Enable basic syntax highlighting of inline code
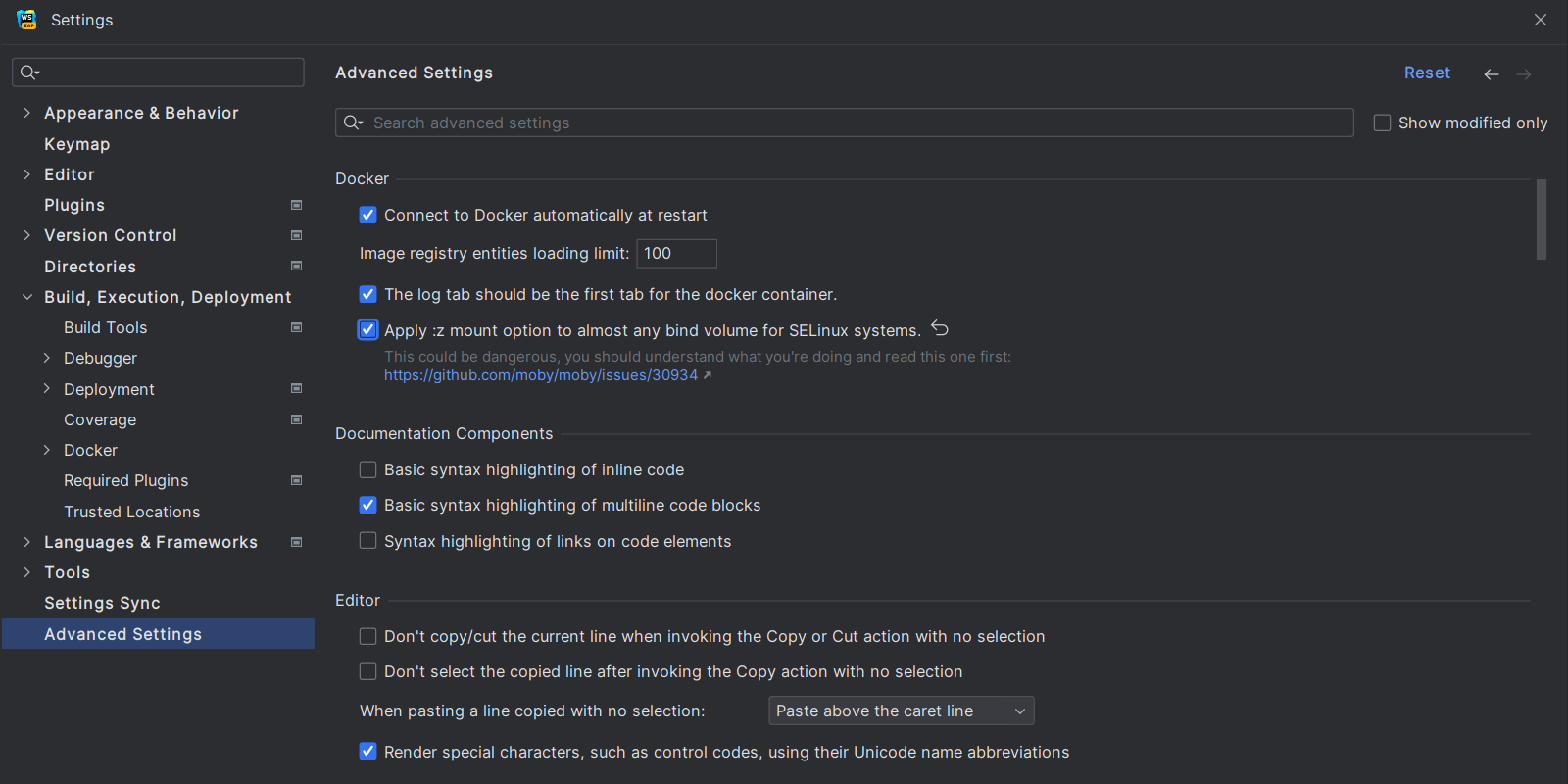Screen dimensions: 1568x784 (x=368, y=469)
